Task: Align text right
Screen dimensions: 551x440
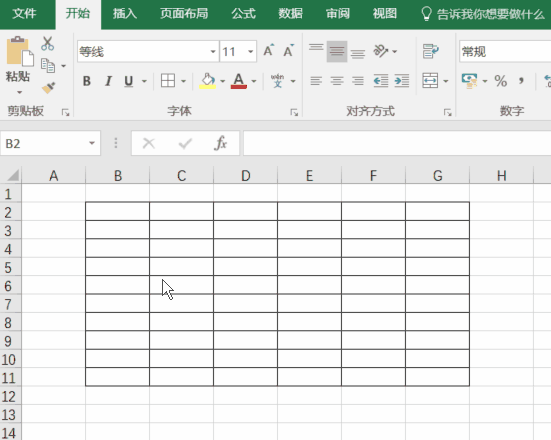Action: pyautogui.click(x=358, y=81)
